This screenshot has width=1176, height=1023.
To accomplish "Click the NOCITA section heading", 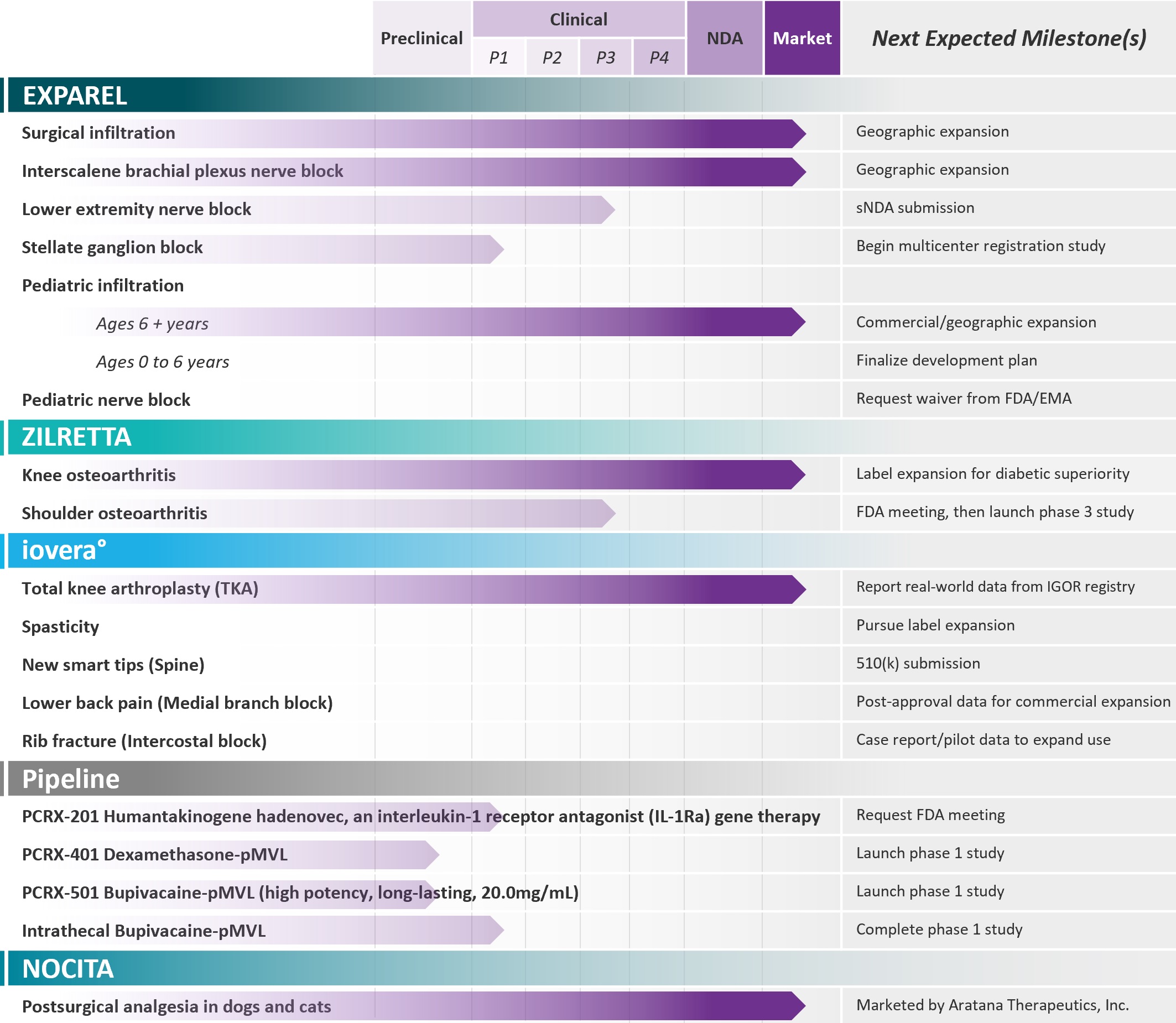I will click(x=68, y=969).
